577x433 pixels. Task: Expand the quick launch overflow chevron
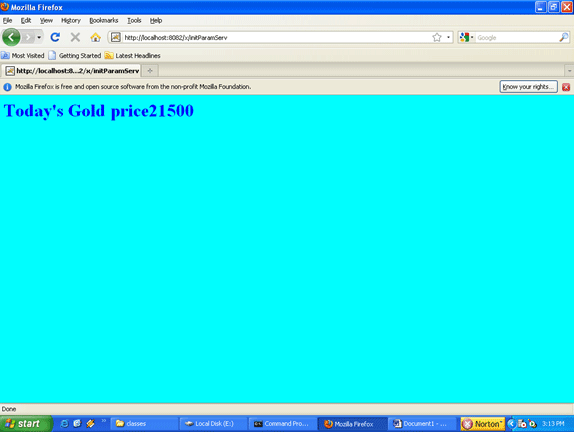(x=104, y=421)
